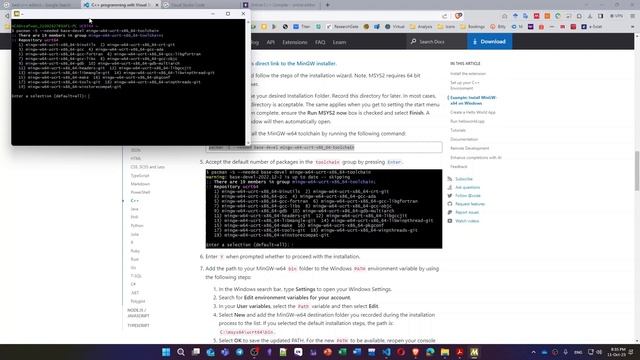The width and height of the screenshot is (640, 360).
Task: Open Visual Studio Code from taskbar
Action: pos(386,352)
